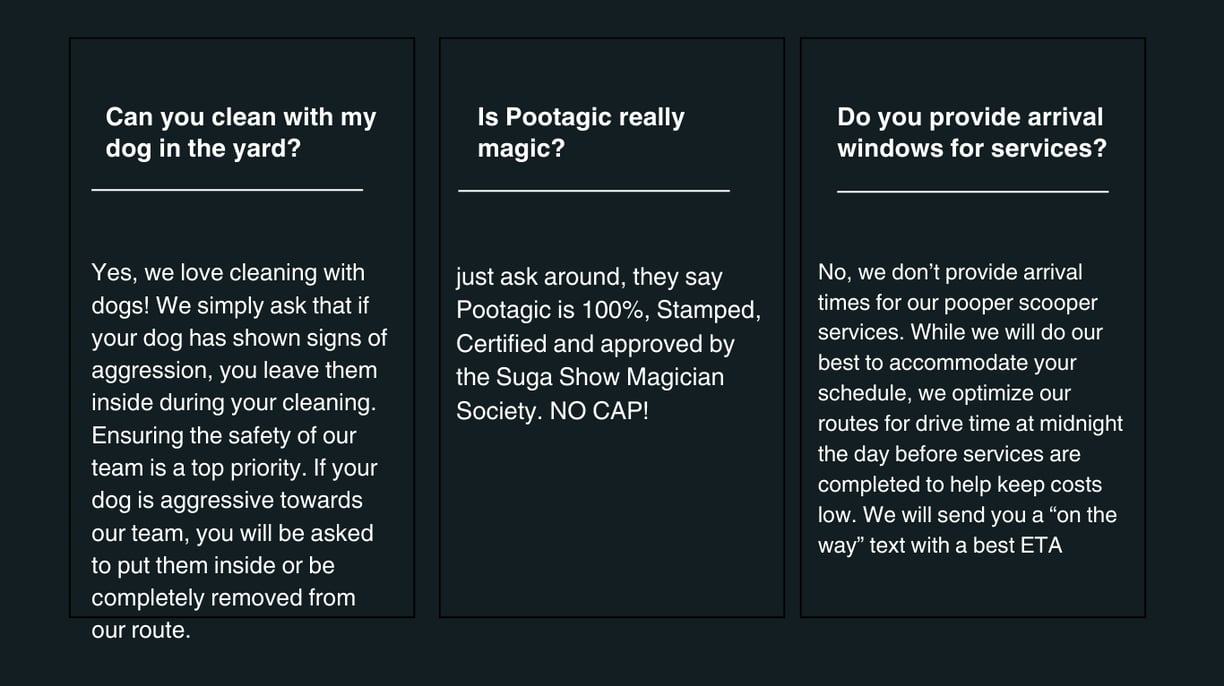Click the "completely removed from" text line
The width and height of the screenshot is (1224, 686).
click(223, 598)
